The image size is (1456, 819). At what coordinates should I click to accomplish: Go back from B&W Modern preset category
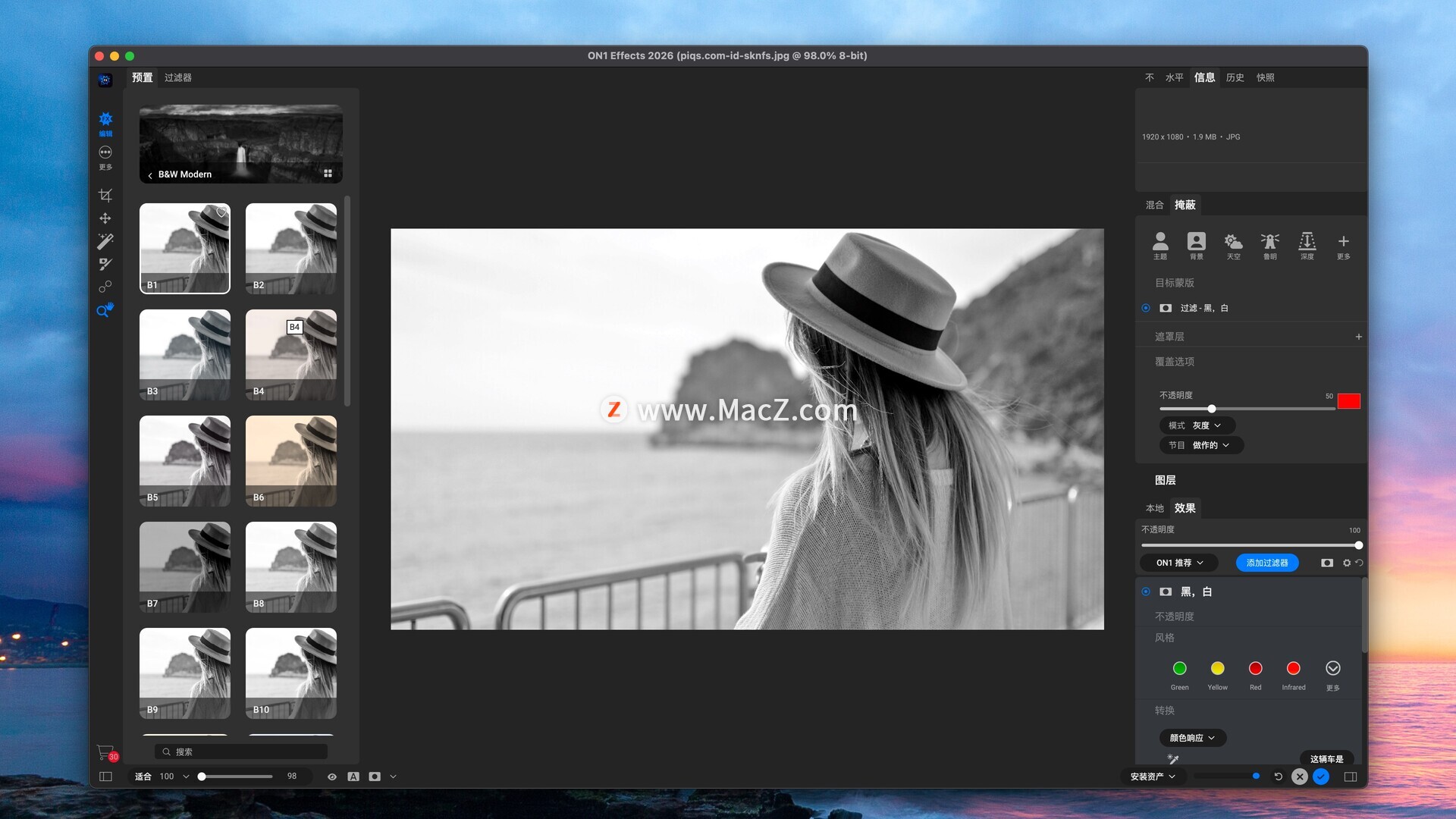tap(150, 175)
